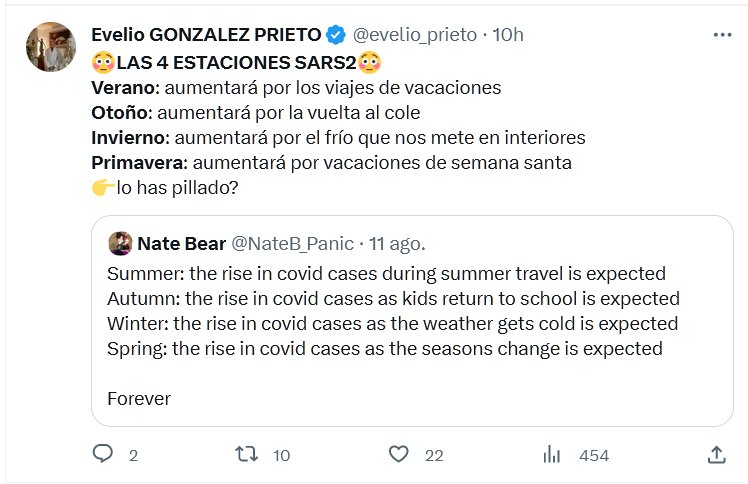The height and width of the screenshot is (484, 748).
Task: Open the three-dot more options menu
Action: 722,35
